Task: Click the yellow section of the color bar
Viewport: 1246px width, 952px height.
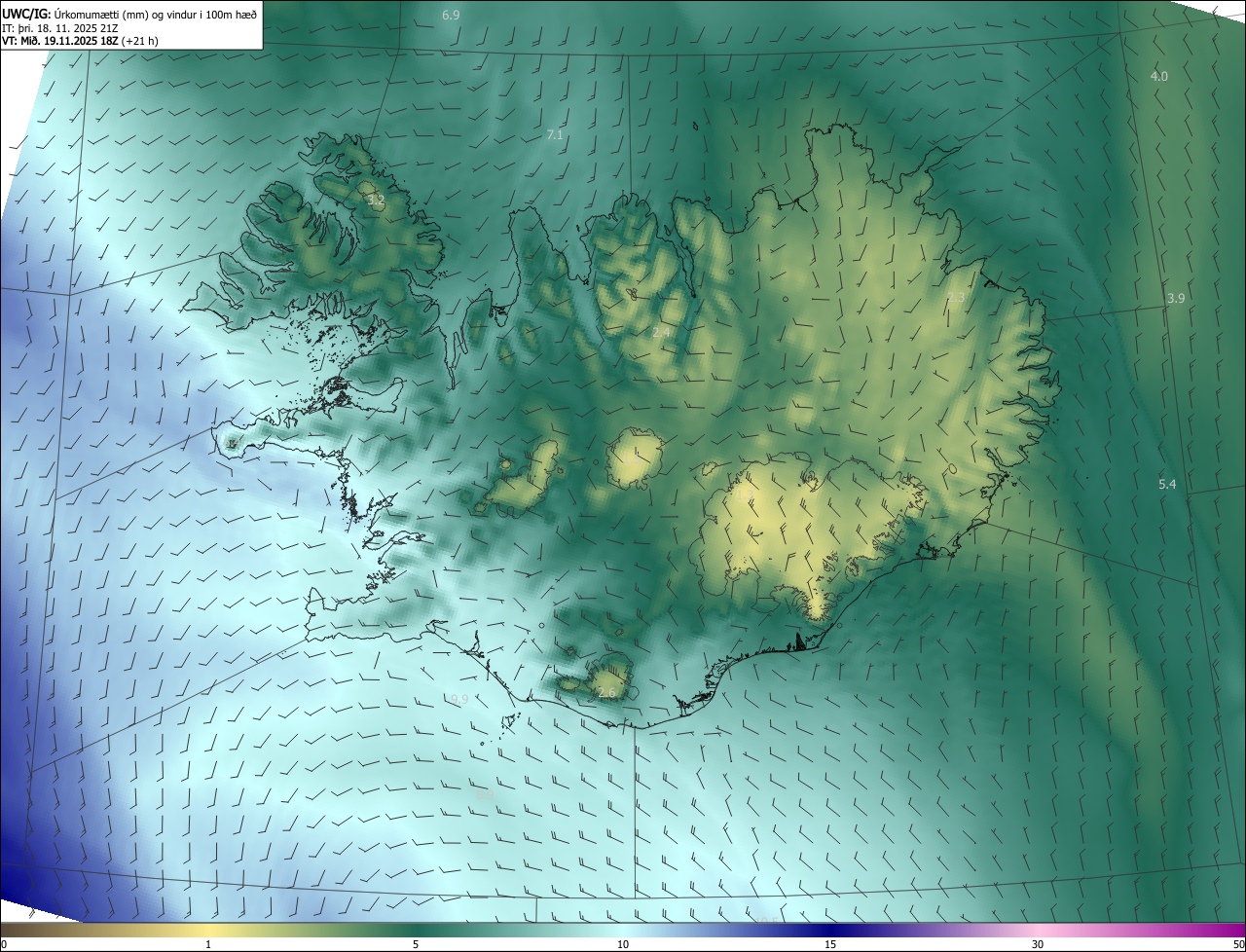Action: [x=208, y=930]
